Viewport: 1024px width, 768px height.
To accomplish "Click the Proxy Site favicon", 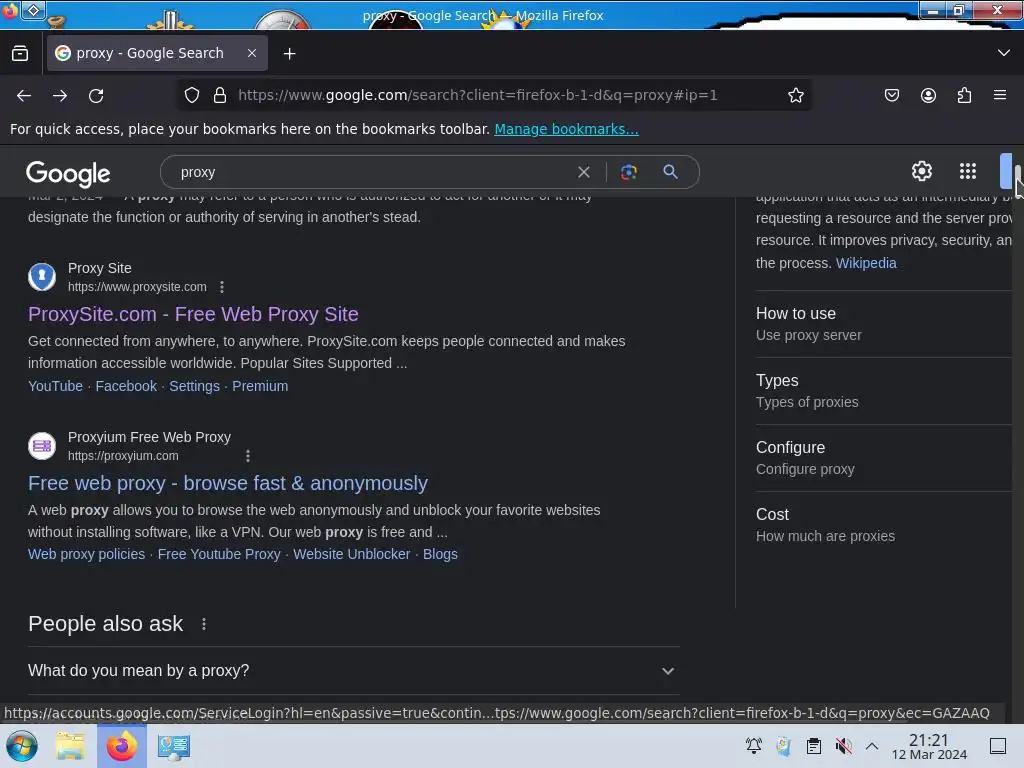I will (x=42, y=277).
